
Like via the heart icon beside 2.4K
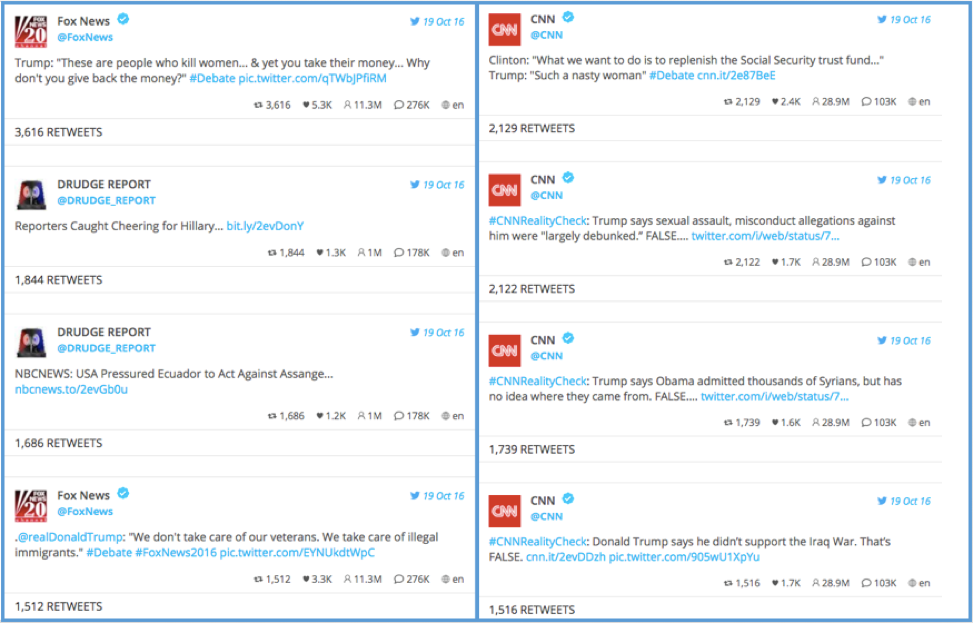[775, 102]
